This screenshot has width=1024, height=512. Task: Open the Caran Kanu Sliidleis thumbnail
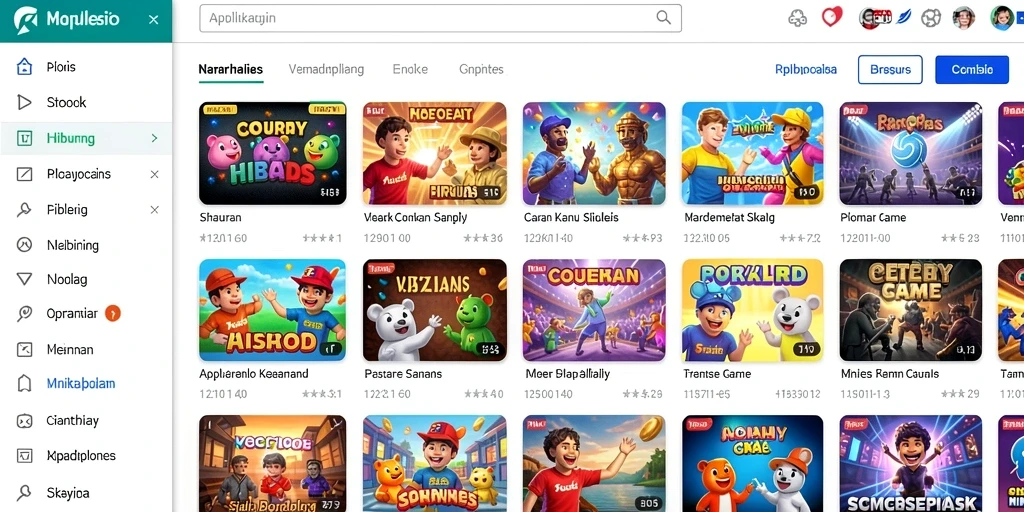click(594, 153)
